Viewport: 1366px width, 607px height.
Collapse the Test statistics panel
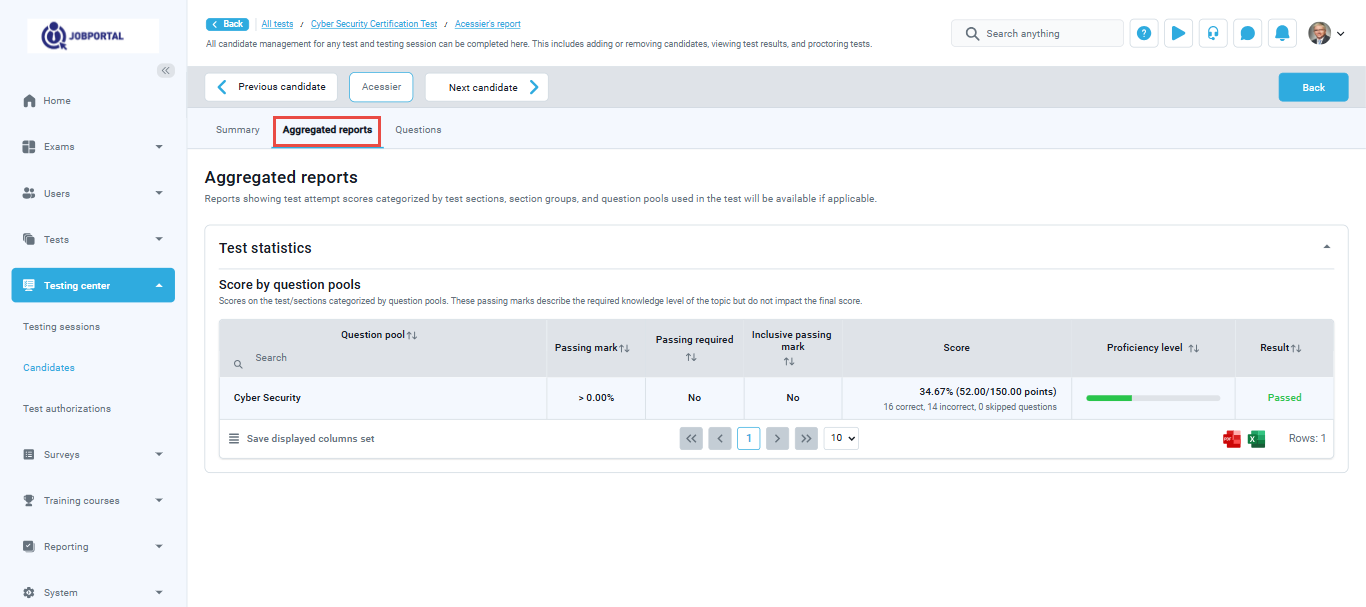(x=1327, y=247)
